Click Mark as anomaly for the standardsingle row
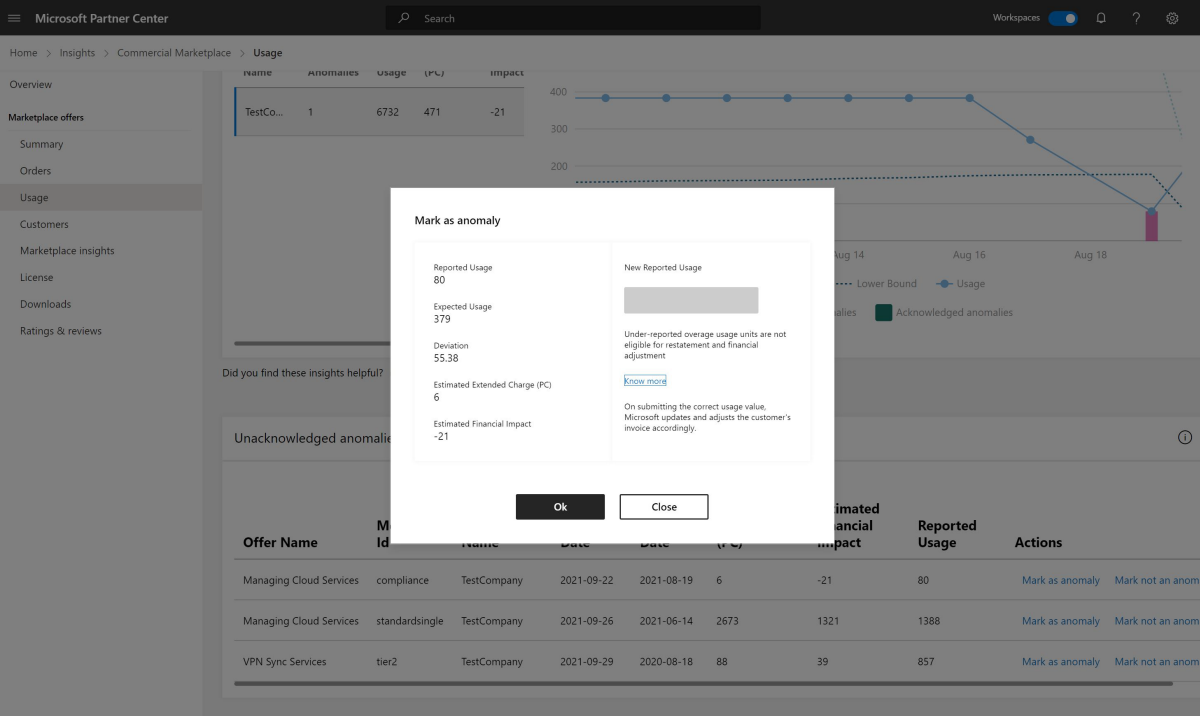 (x=1060, y=621)
